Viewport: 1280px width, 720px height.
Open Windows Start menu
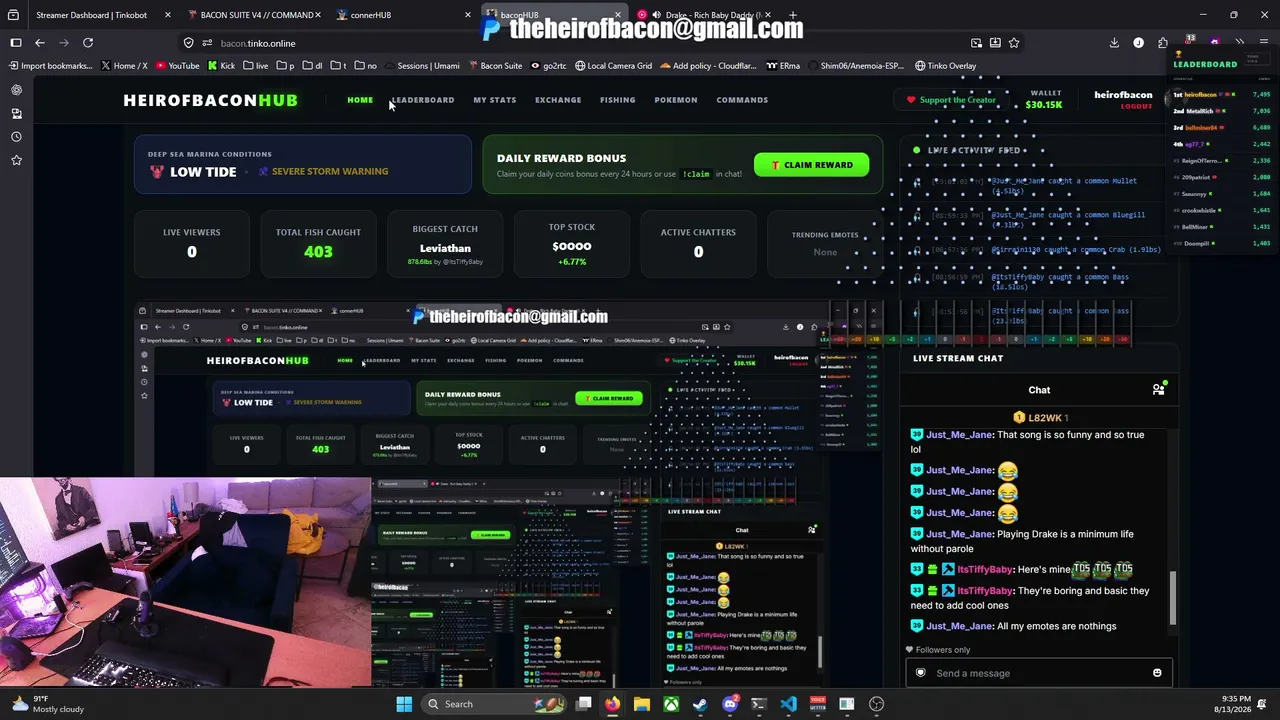[404, 704]
